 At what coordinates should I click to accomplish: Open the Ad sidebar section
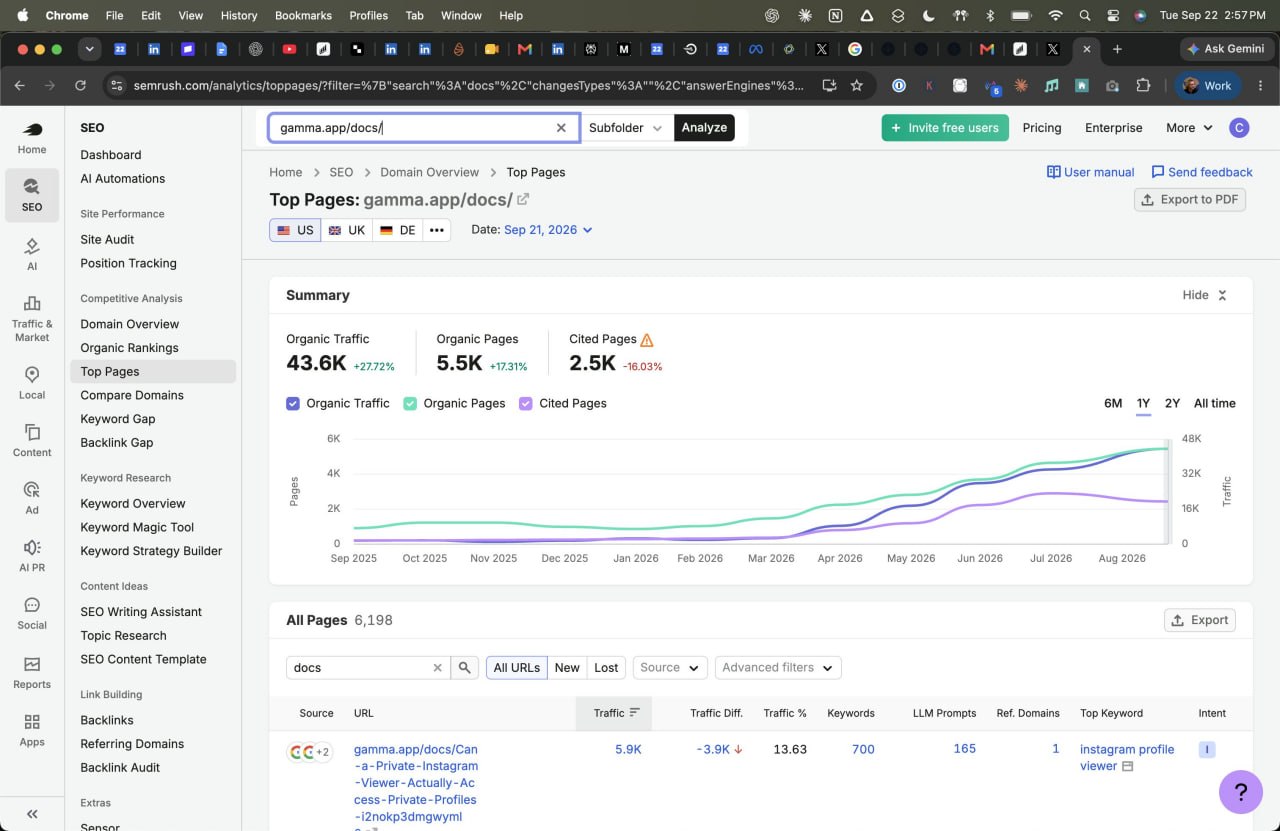tap(32, 497)
